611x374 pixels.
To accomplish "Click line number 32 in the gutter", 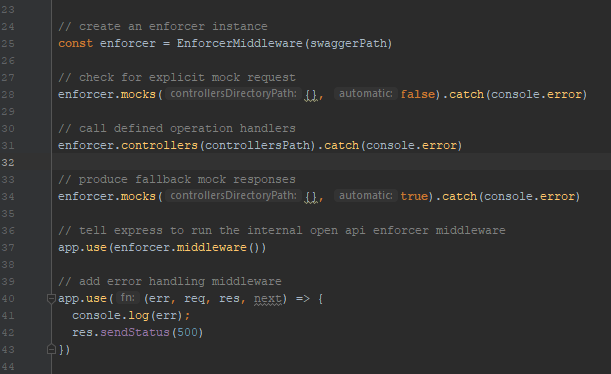I will click(x=8, y=162).
